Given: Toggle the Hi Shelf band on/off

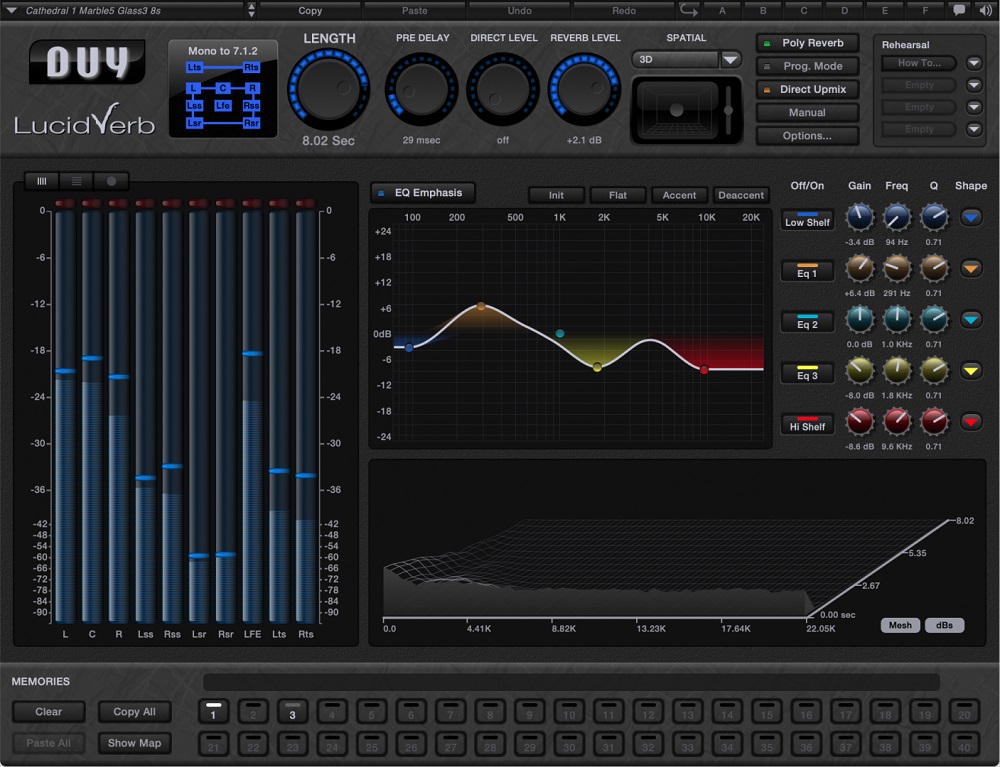Looking at the screenshot, I should click(x=807, y=424).
